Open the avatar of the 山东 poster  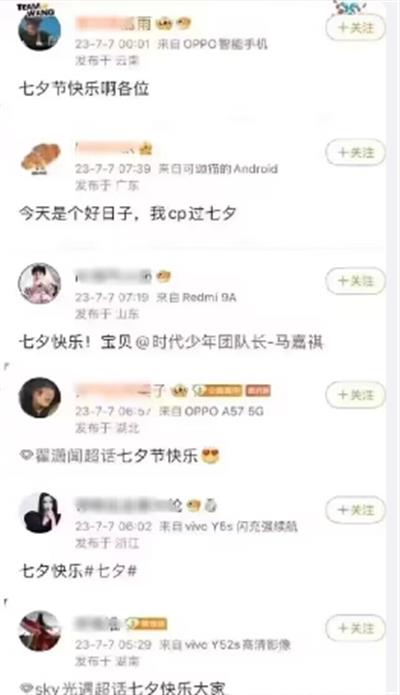[x=39, y=283]
